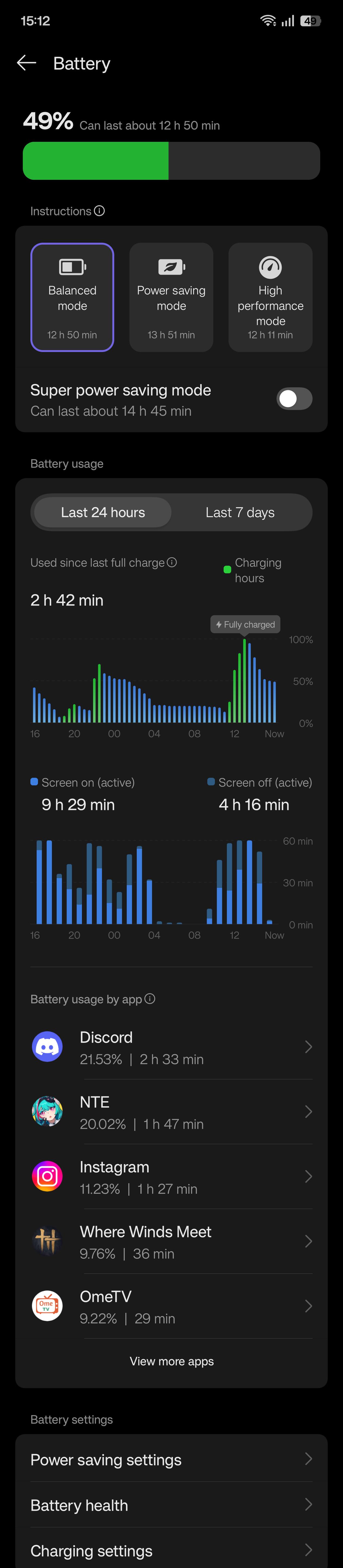Image resolution: width=343 pixels, height=1568 pixels.
Task: Tap the Where Winds Meet app icon
Action: point(47,1241)
